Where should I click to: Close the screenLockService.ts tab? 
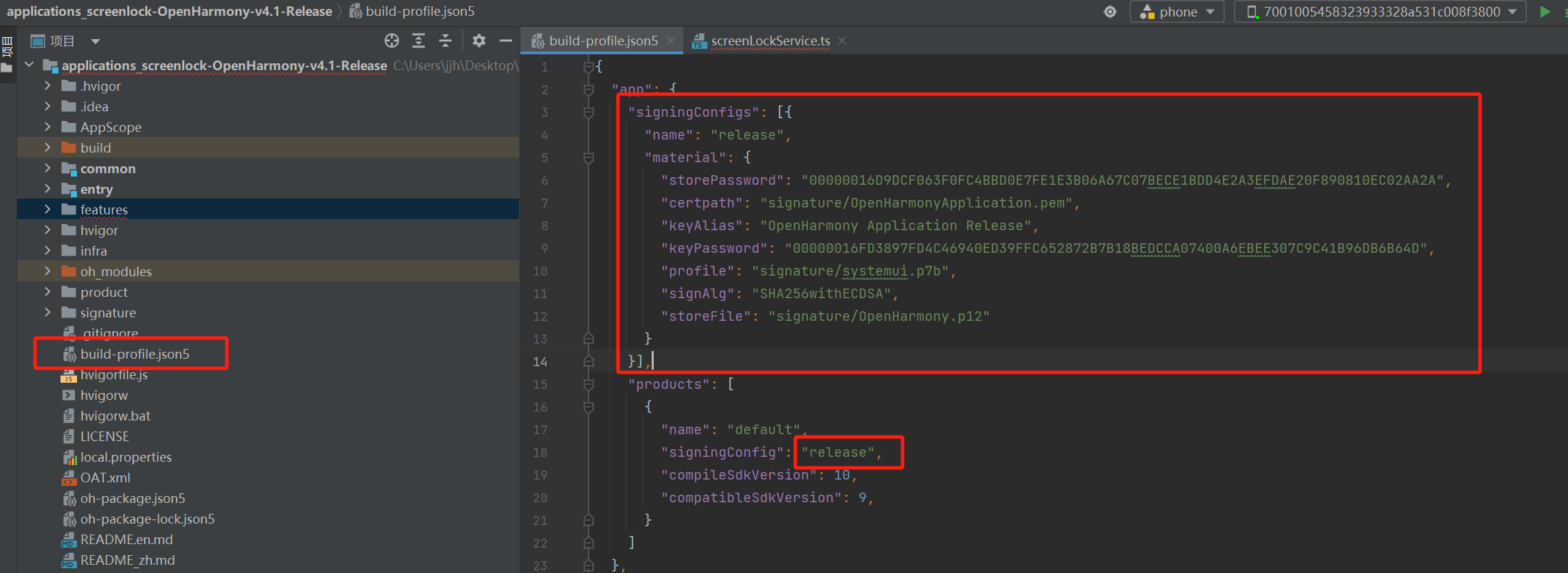(x=842, y=41)
